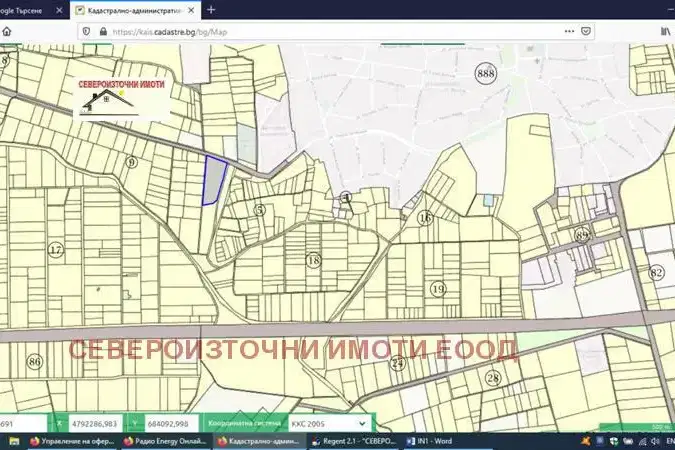The width and height of the screenshot is (675, 450).
Task: Click the Y coordinate field 684092,998
Action: pos(171,424)
